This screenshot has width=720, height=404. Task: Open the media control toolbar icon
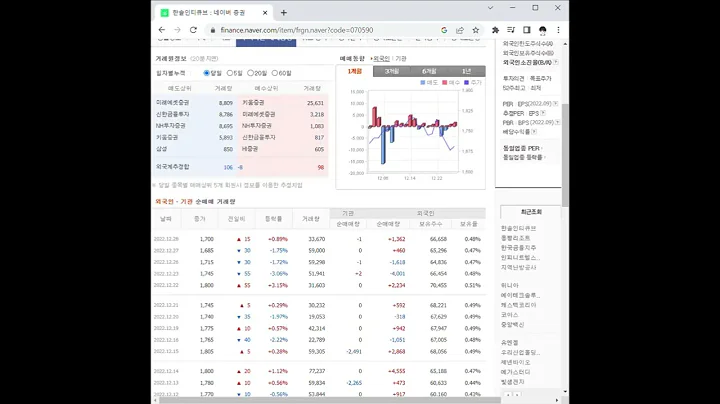click(x=511, y=30)
